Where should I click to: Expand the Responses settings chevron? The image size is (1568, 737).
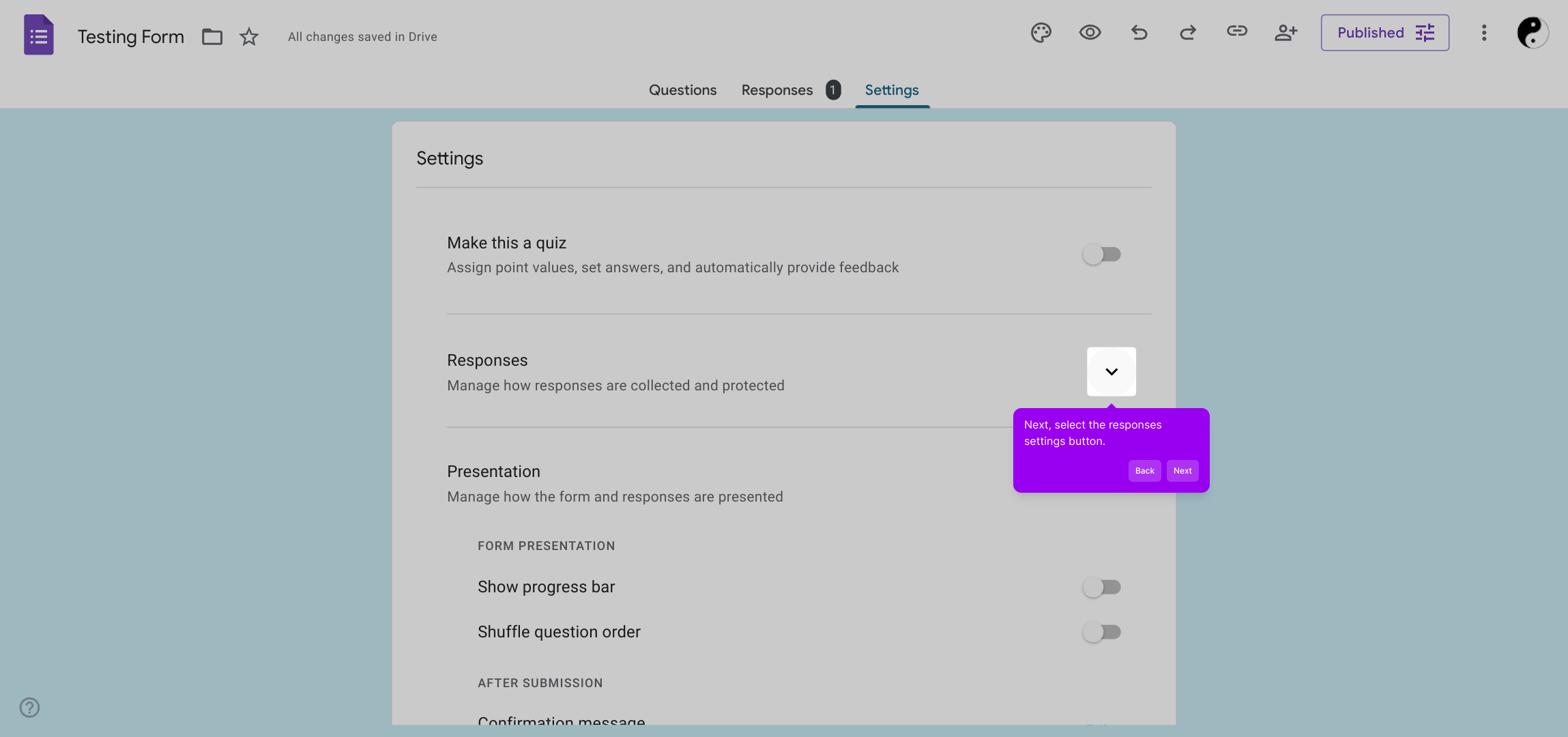click(x=1111, y=372)
